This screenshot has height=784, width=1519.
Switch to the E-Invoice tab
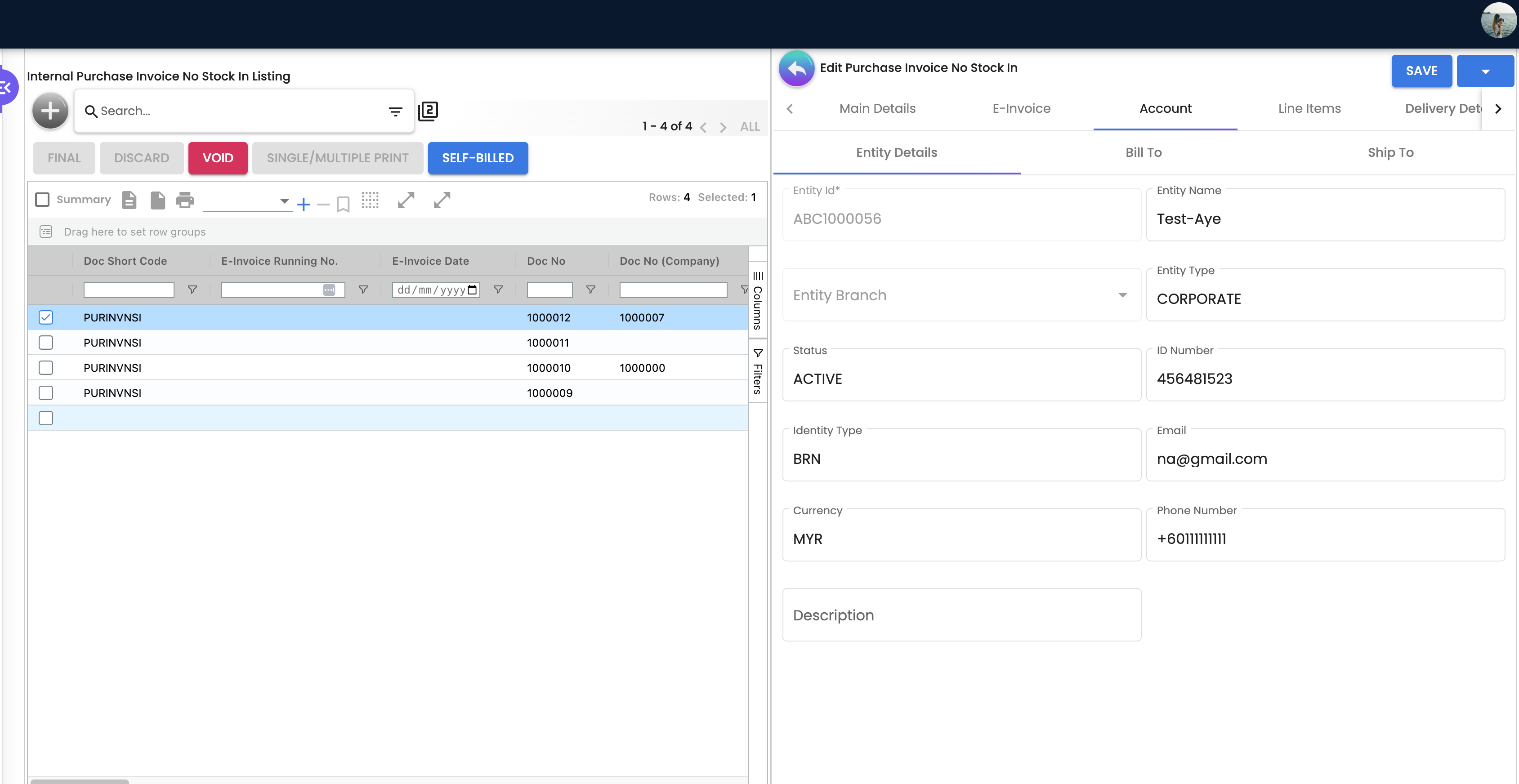tap(1021, 108)
